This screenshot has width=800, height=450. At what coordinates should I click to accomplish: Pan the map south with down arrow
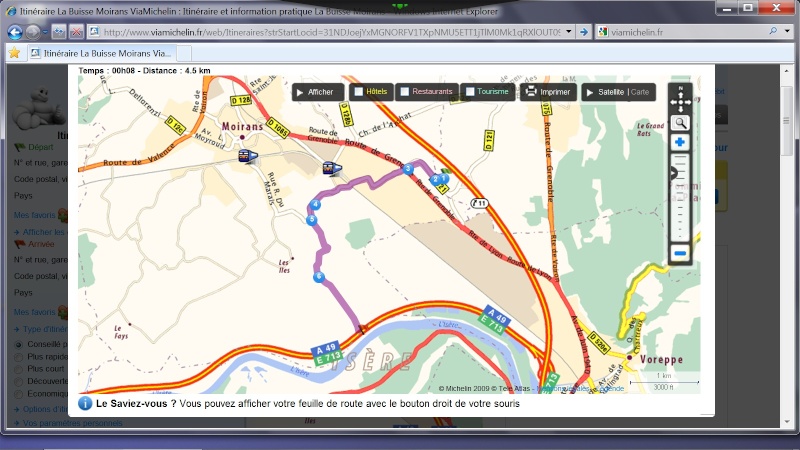(681, 109)
